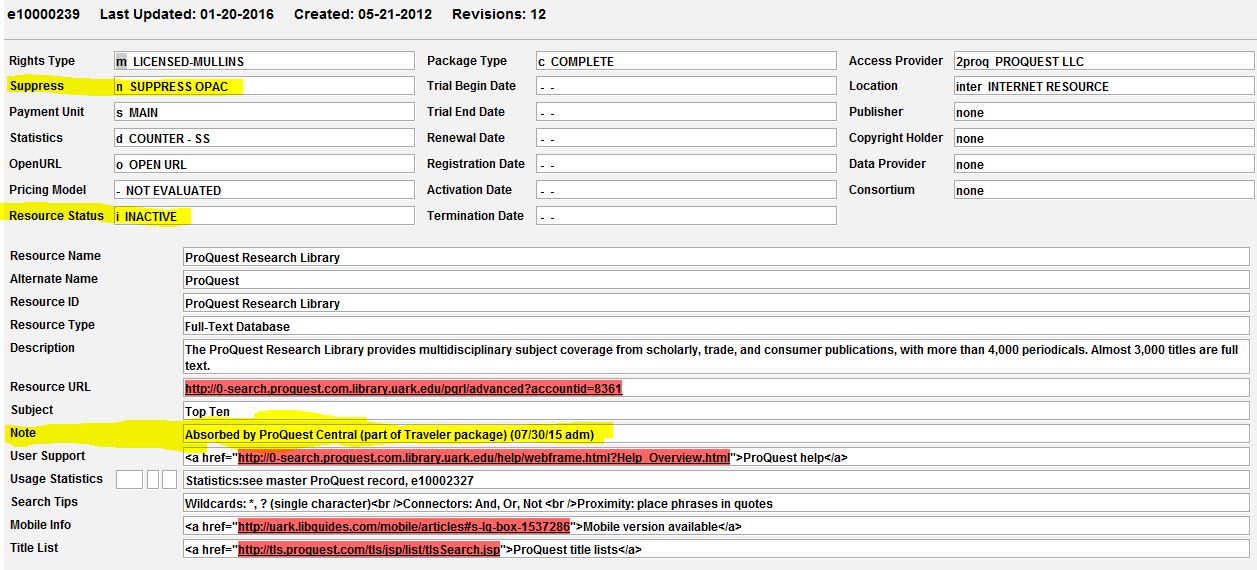1257x570 pixels.
Task: Select the Pricing Model field NOT EVALUATED
Action: pyautogui.click(x=264, y=190)
